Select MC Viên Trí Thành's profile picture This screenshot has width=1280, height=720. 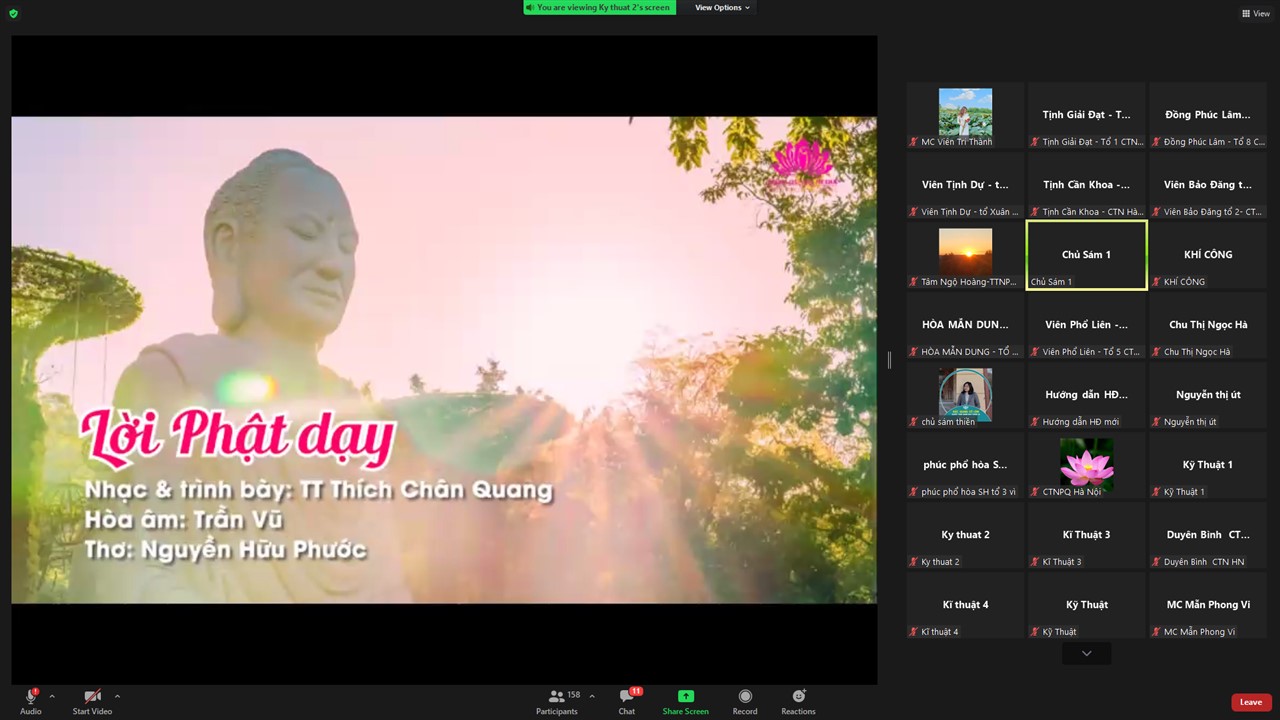click(966, 112)
